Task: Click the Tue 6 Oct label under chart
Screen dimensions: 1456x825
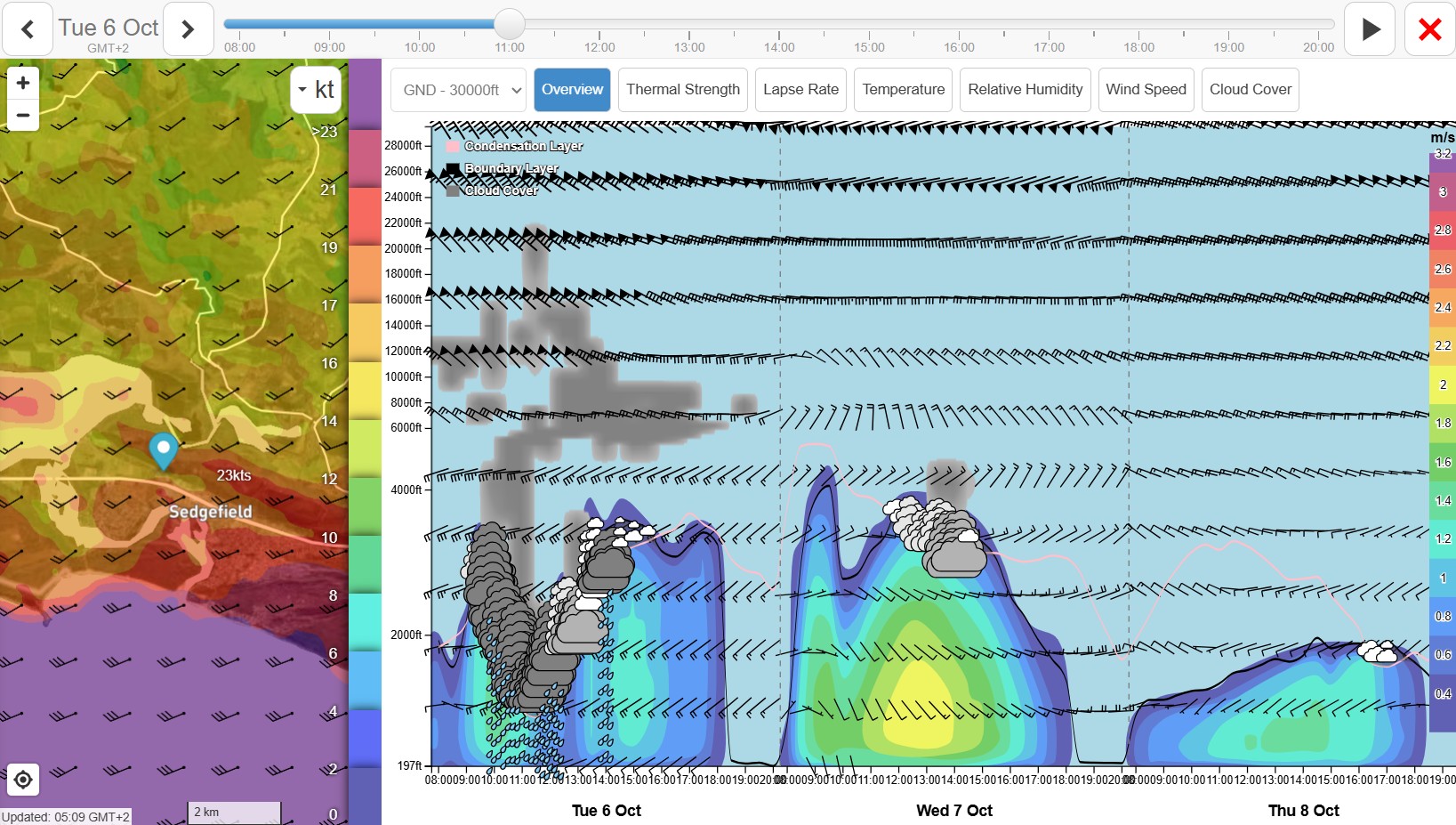Action: point(606,810)
